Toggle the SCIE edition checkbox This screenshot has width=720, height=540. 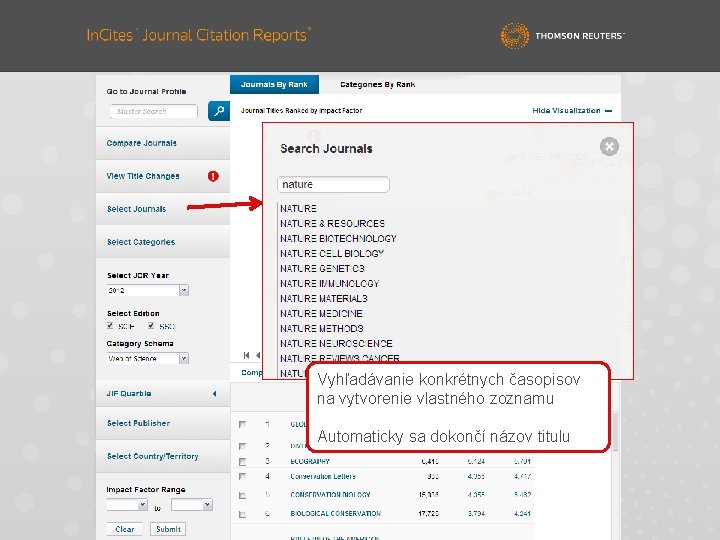(110, 326)
